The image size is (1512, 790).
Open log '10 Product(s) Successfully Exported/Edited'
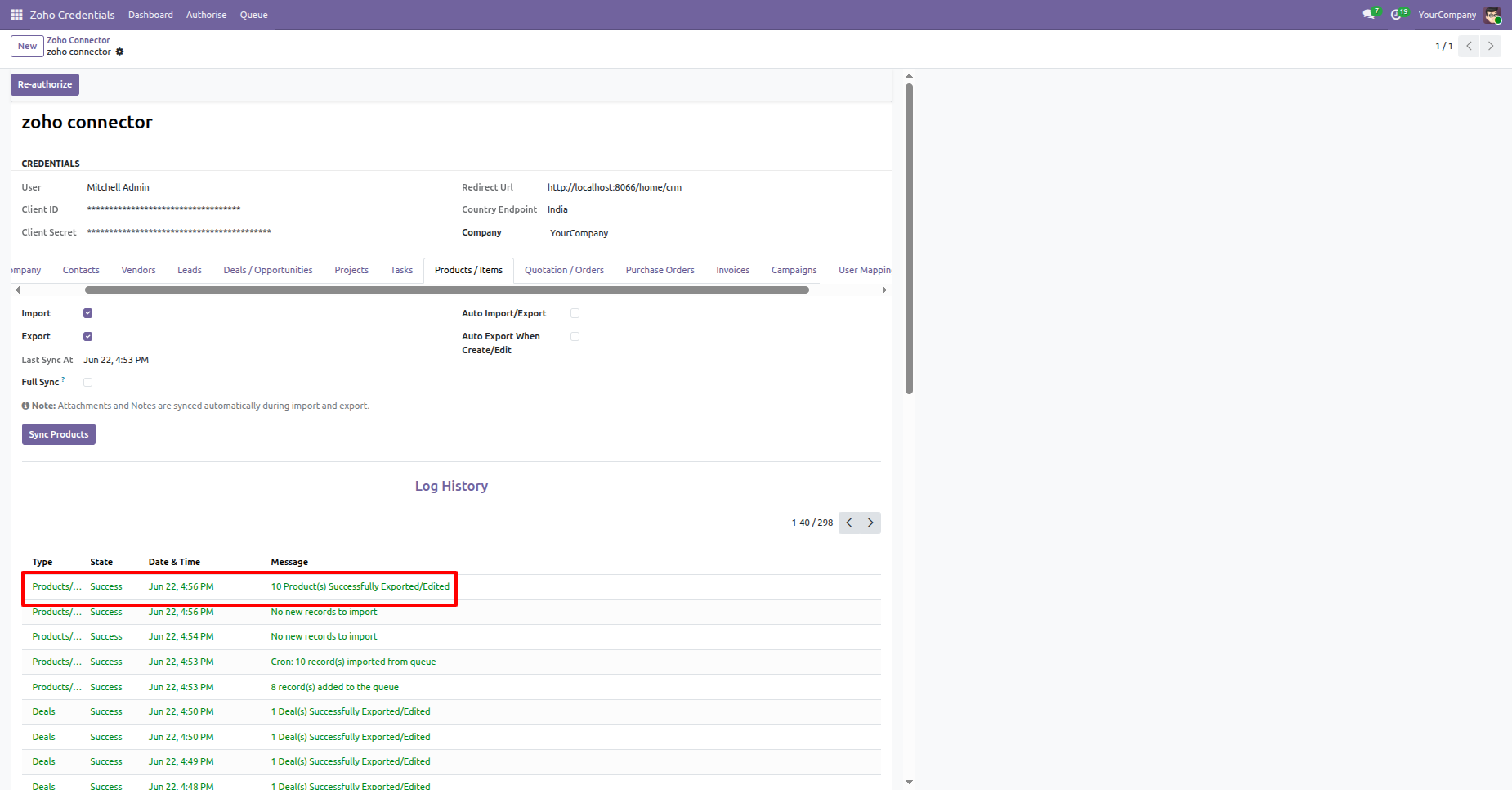tap(451, 586)
